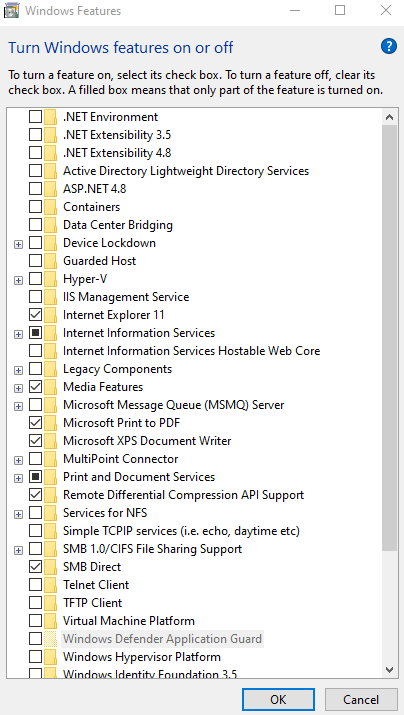
Task: Turn on the ASP.NET 4.8 checkbox
Action: tap(36, 189)
